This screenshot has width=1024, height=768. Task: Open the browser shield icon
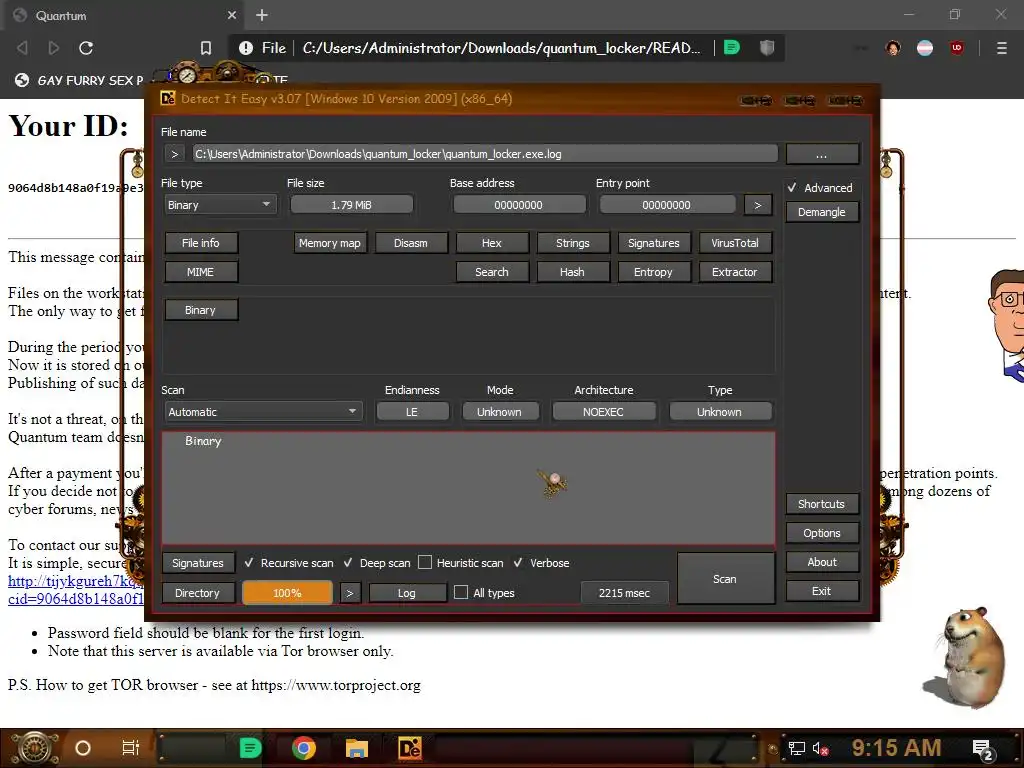click(x=767, y=48)
